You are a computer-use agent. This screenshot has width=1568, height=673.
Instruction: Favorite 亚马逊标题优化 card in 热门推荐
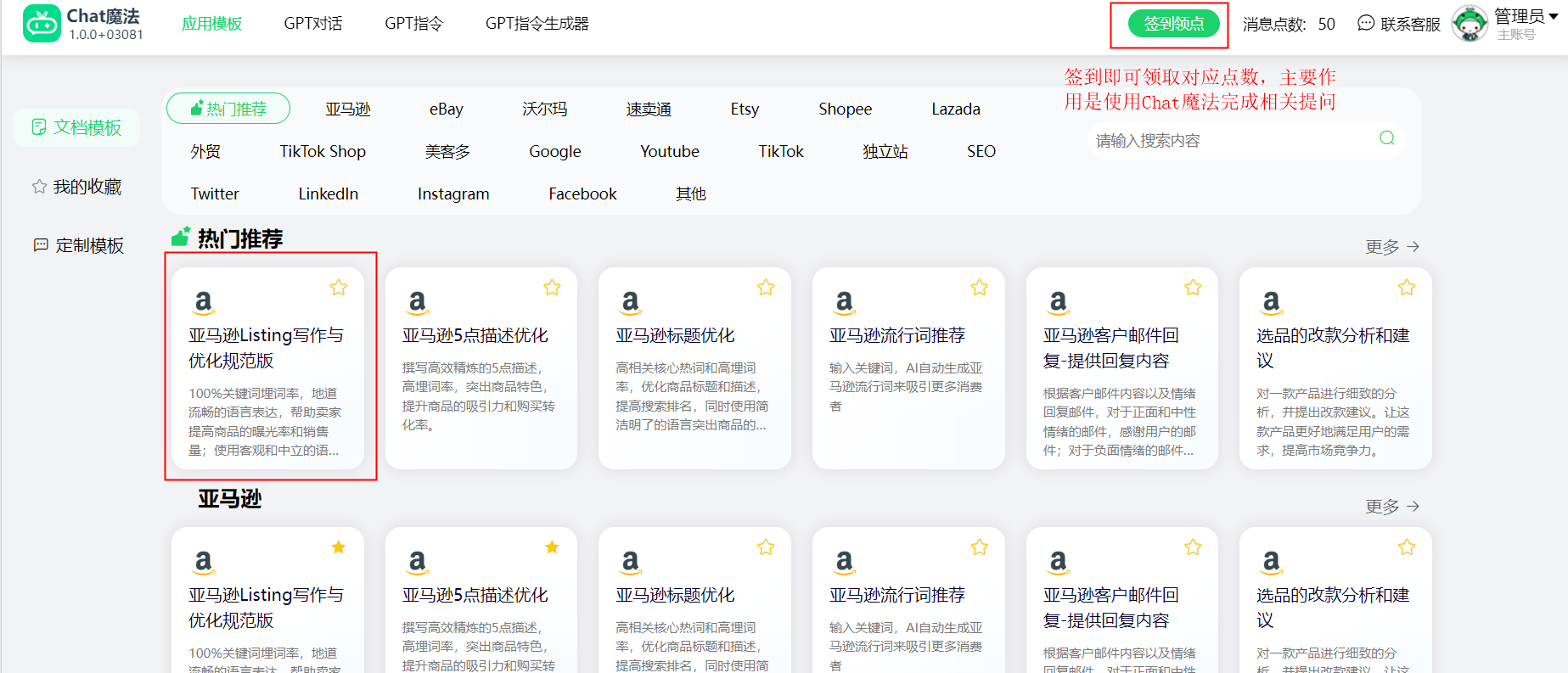click(766, 288)
